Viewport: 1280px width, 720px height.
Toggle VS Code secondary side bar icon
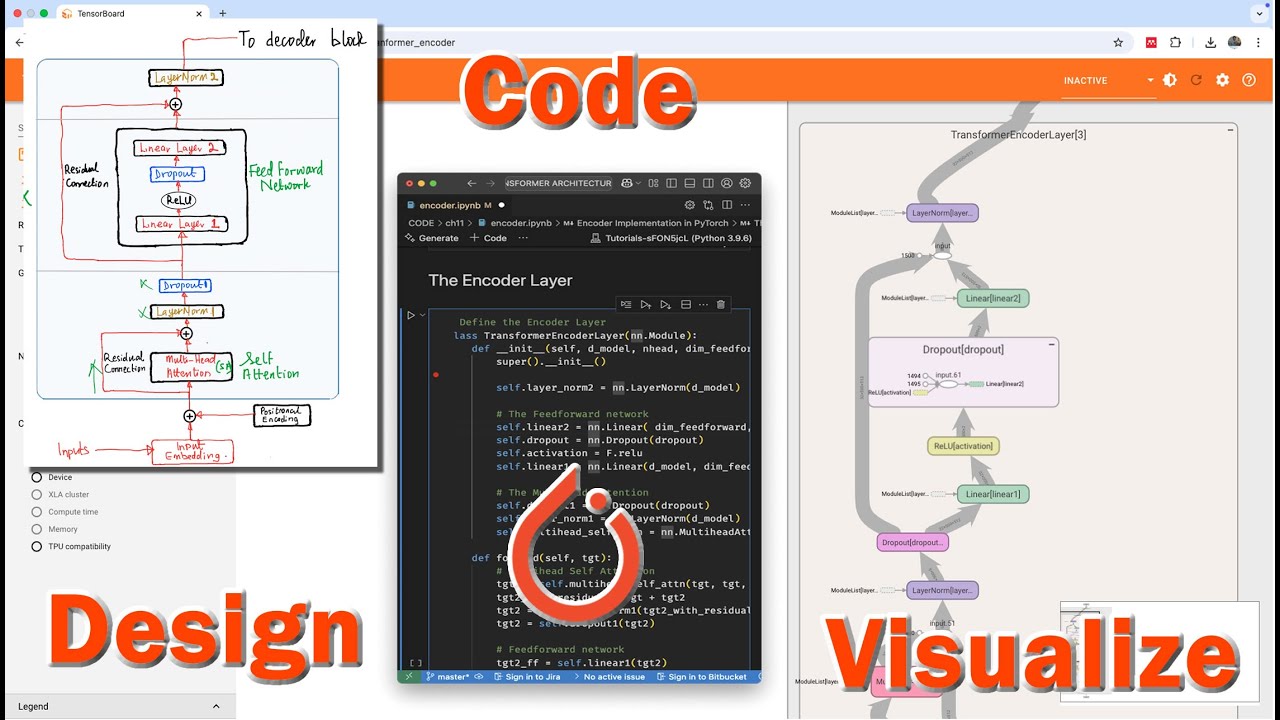[708, 183]
